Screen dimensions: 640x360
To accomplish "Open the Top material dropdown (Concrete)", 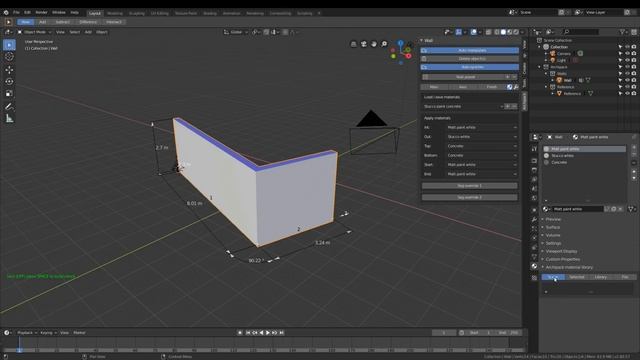I will (x=482, y=146).
